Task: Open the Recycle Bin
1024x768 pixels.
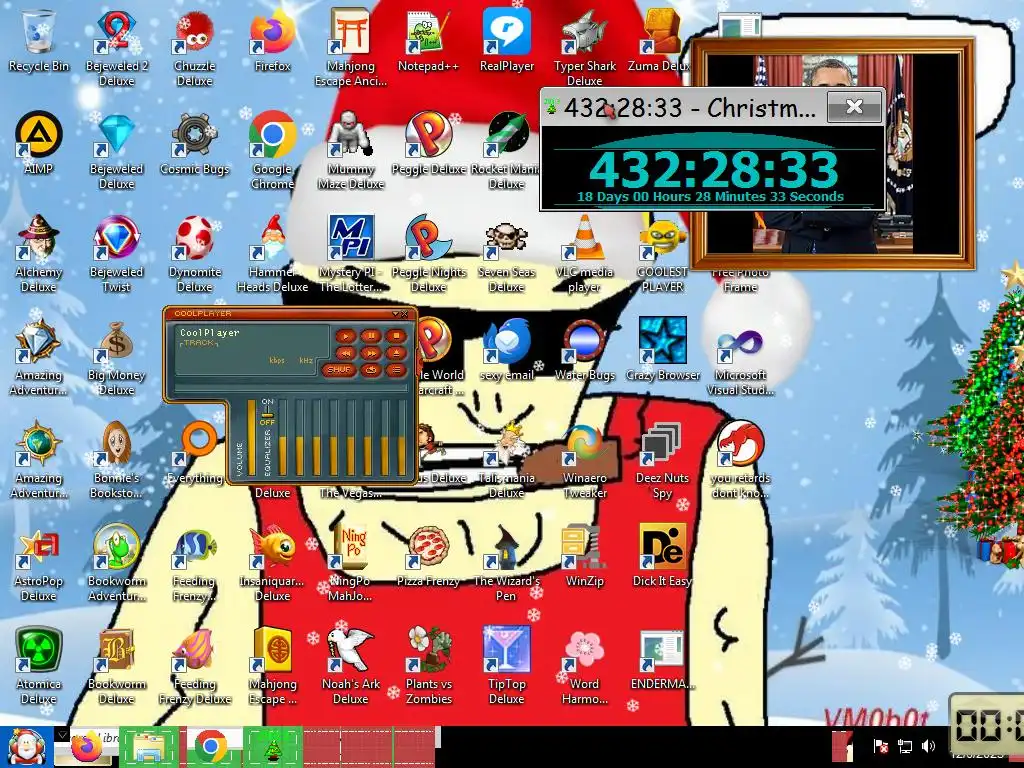Action: [39, 40]
